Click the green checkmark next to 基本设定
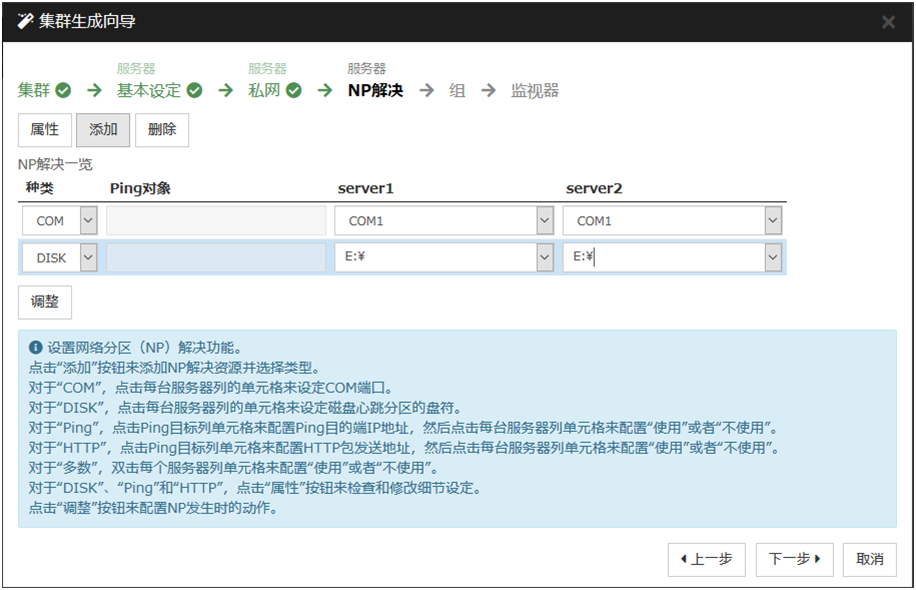The width and height of the screenshot is (916, 590). [194, 91]
